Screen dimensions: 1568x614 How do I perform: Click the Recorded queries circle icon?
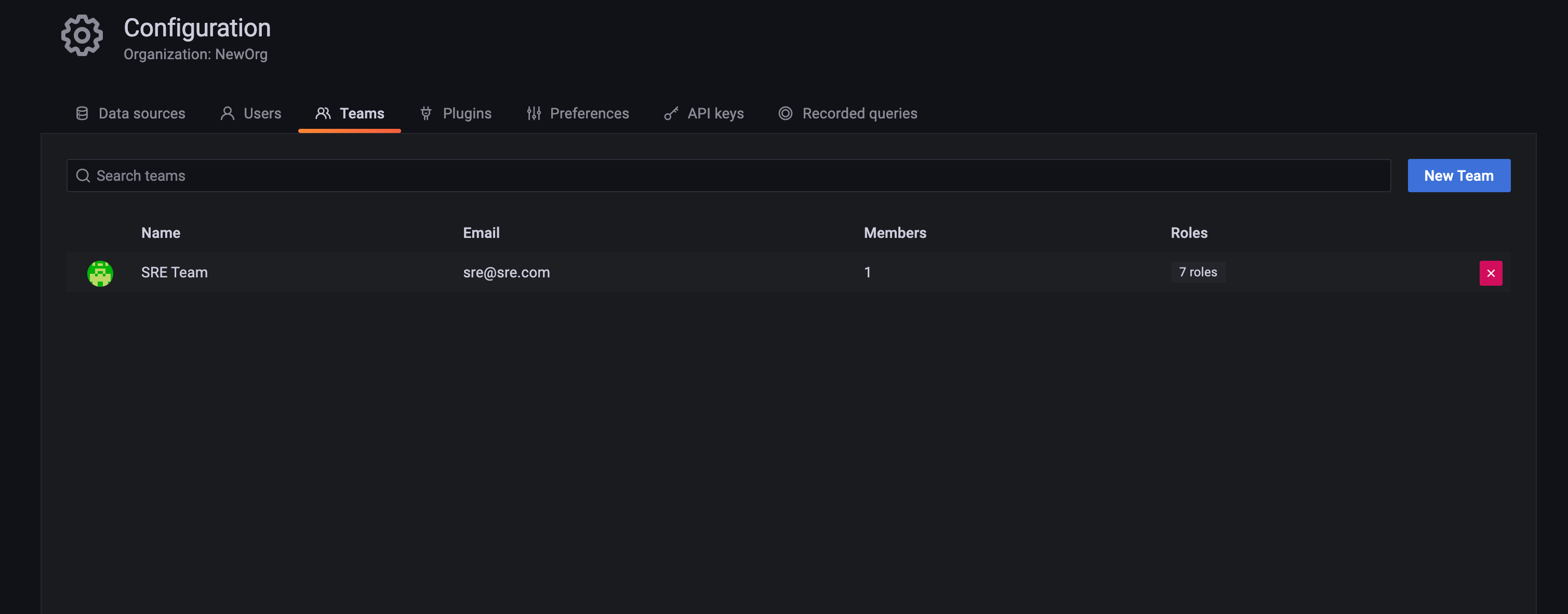coord(785,114)
